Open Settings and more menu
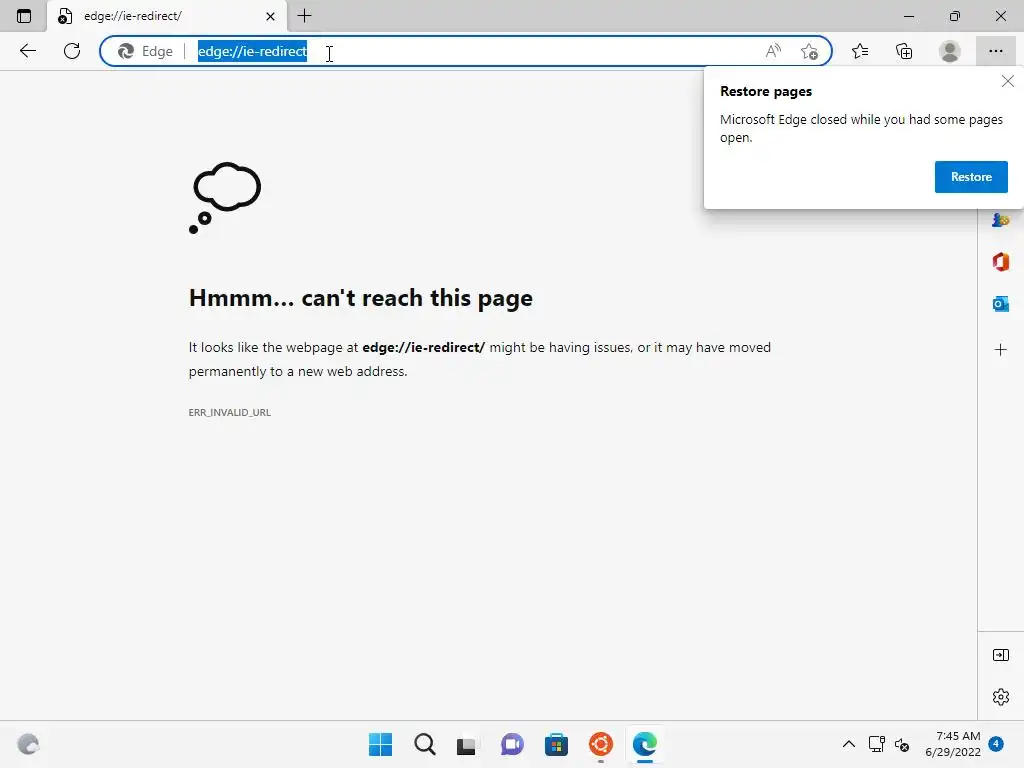The width and height of the screenshot is (1024, 768). click(995, 51)
